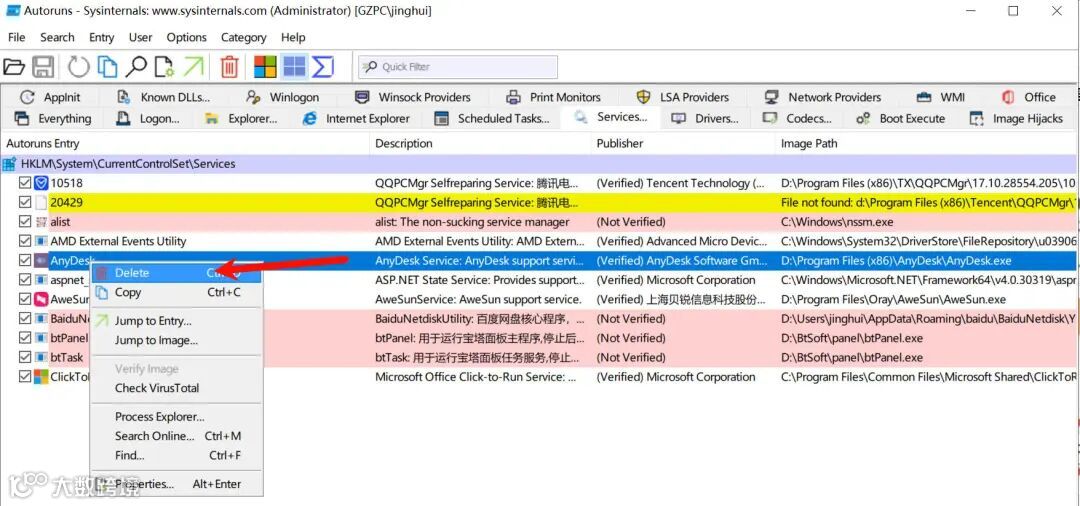Screen dimensions: 1080x506
Task: Open the Entry menu
Action: 102,37
